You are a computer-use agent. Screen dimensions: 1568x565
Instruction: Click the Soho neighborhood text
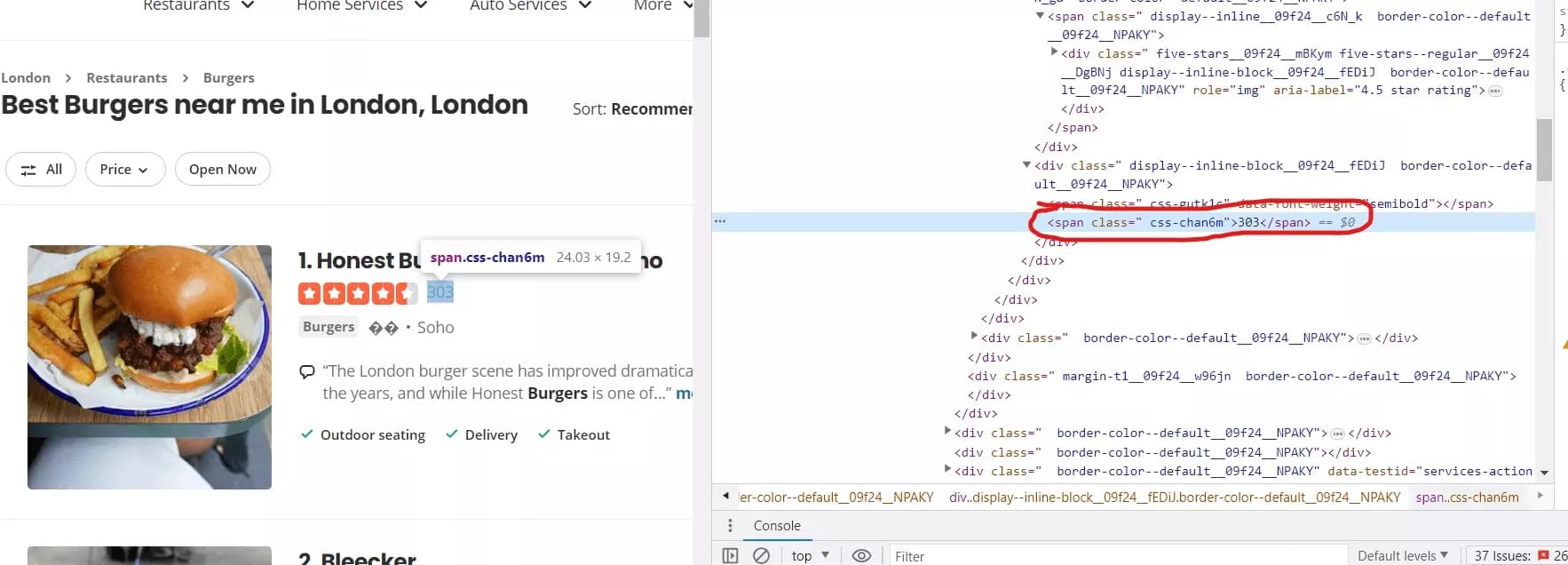[x=435, y=328]
